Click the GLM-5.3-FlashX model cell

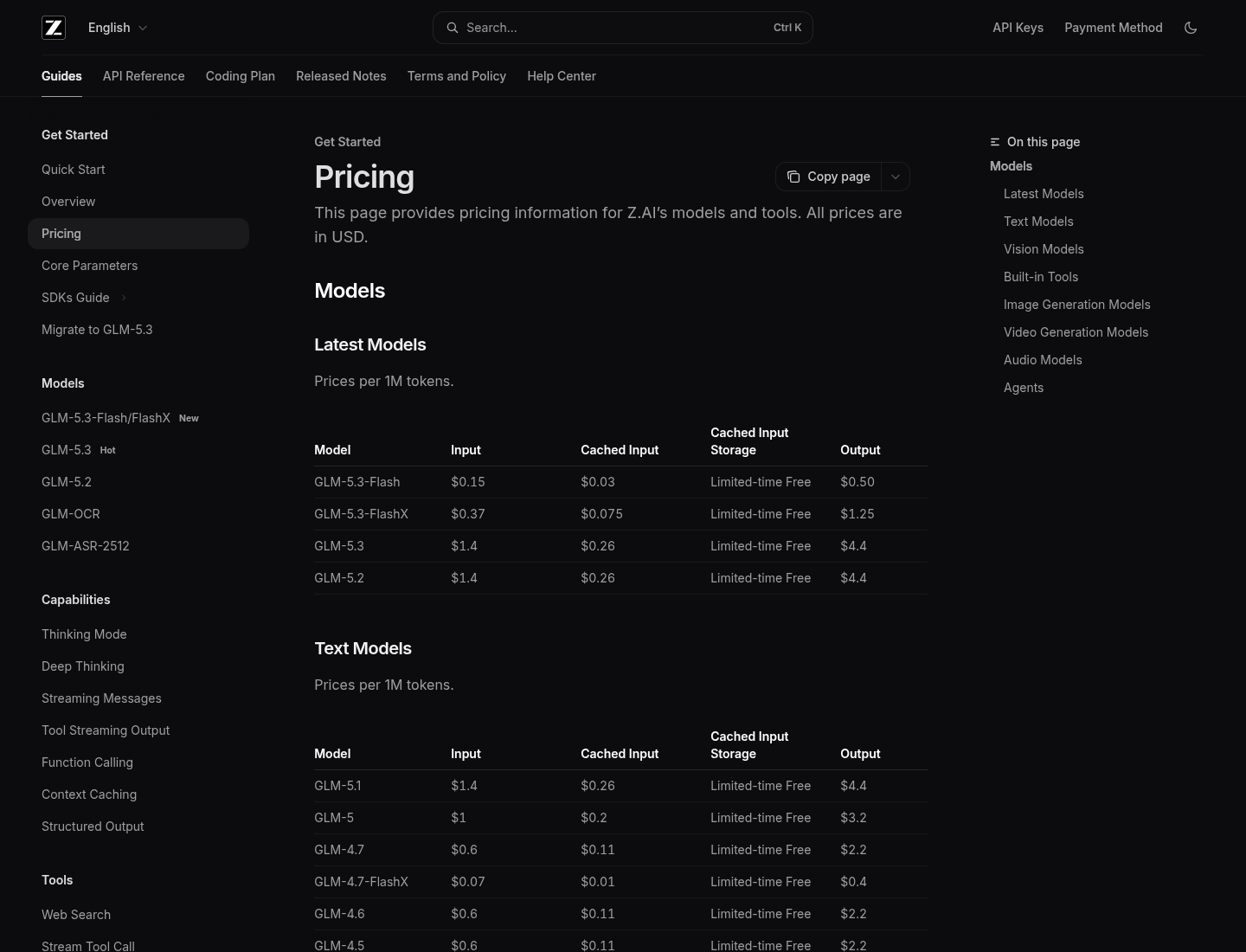click(x=361, y=514)
